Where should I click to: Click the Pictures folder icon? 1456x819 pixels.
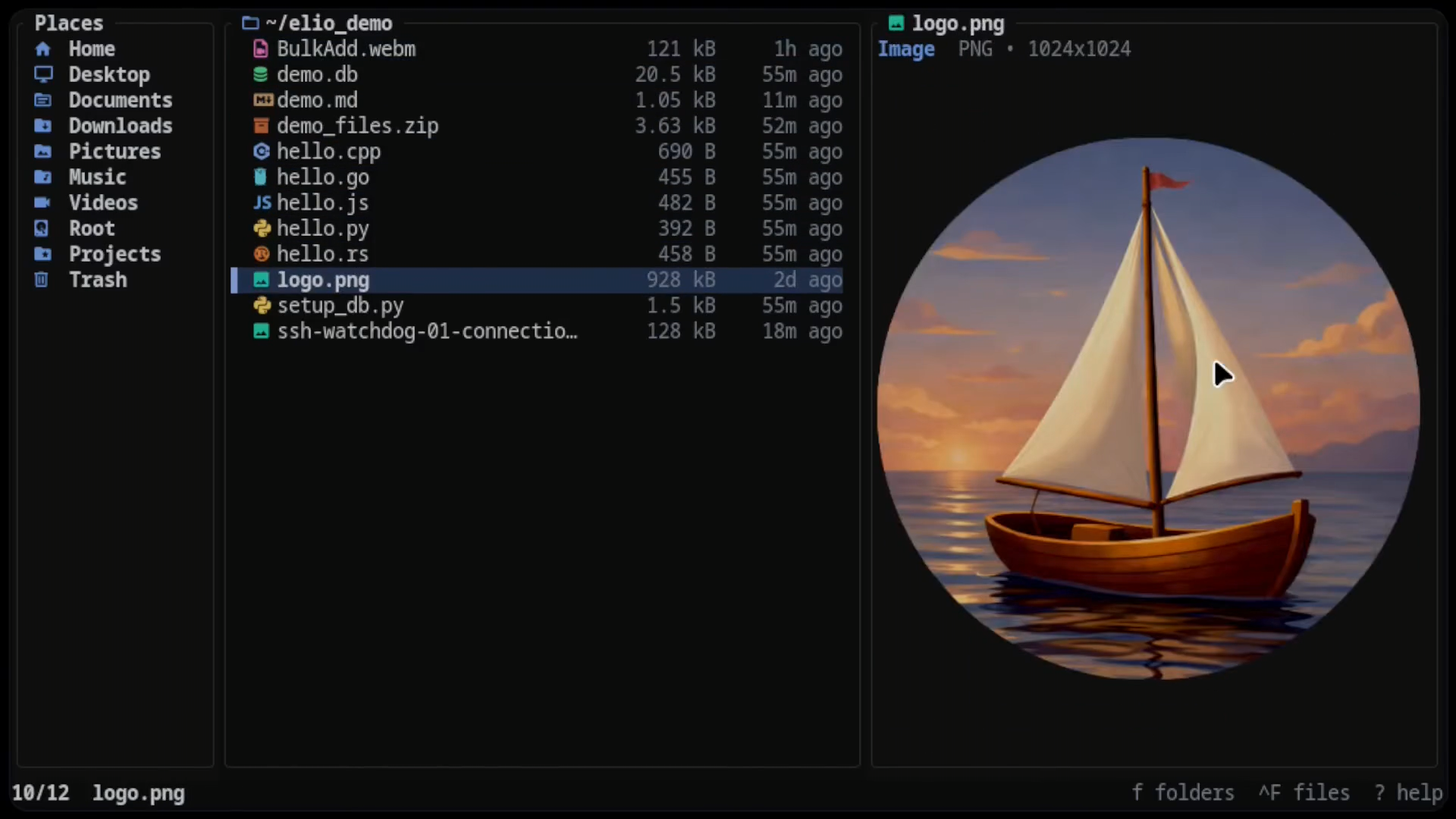[x=43, y=152]
